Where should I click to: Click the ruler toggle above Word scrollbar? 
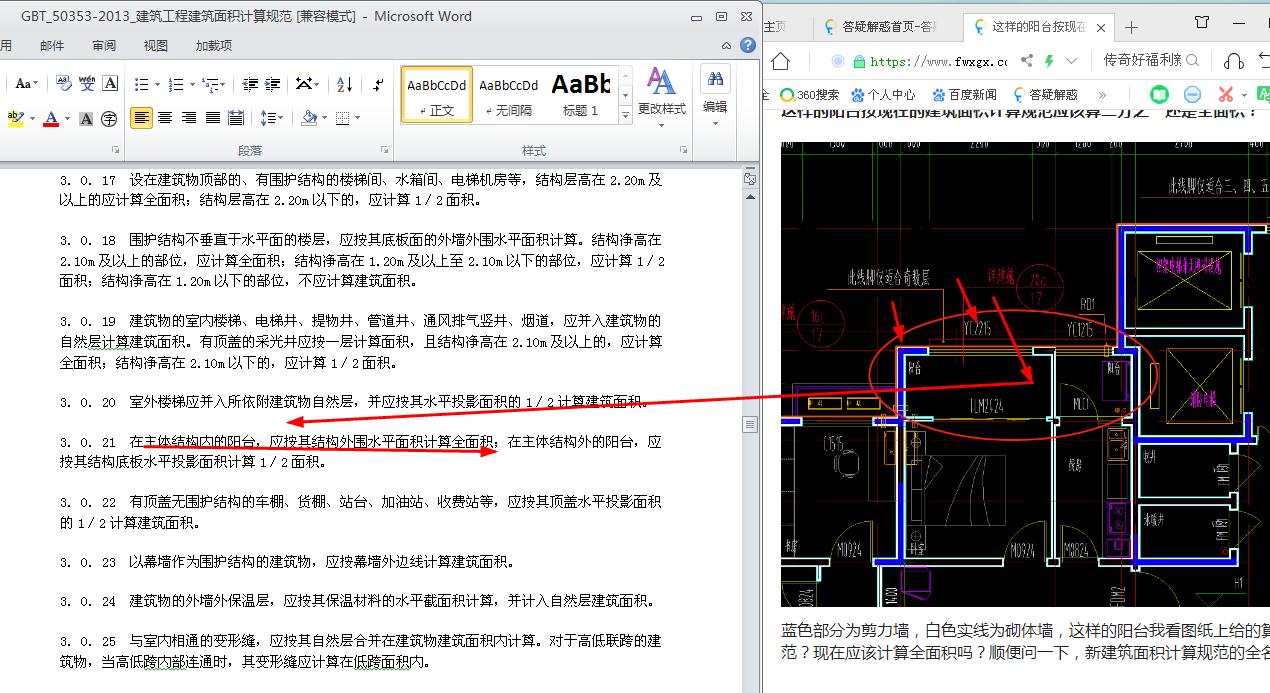749,178
